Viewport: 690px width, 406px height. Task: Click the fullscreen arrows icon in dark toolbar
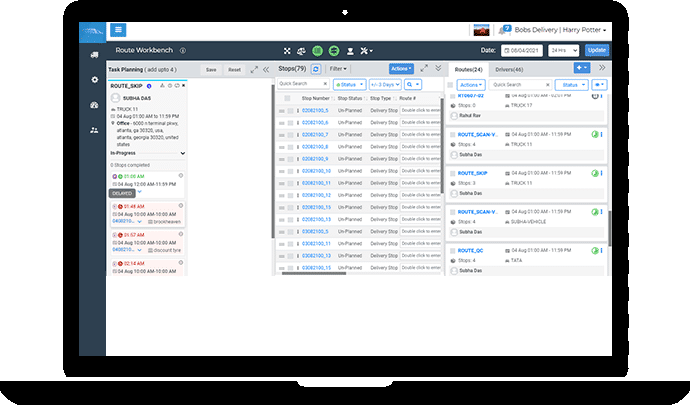(x=287, y=51)
